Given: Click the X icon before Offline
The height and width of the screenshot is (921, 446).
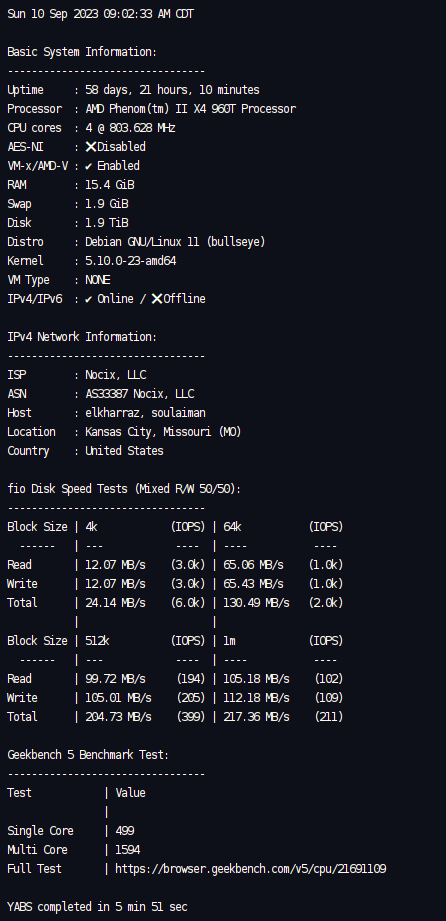Looking at the screenshot, I should (157, 299).
